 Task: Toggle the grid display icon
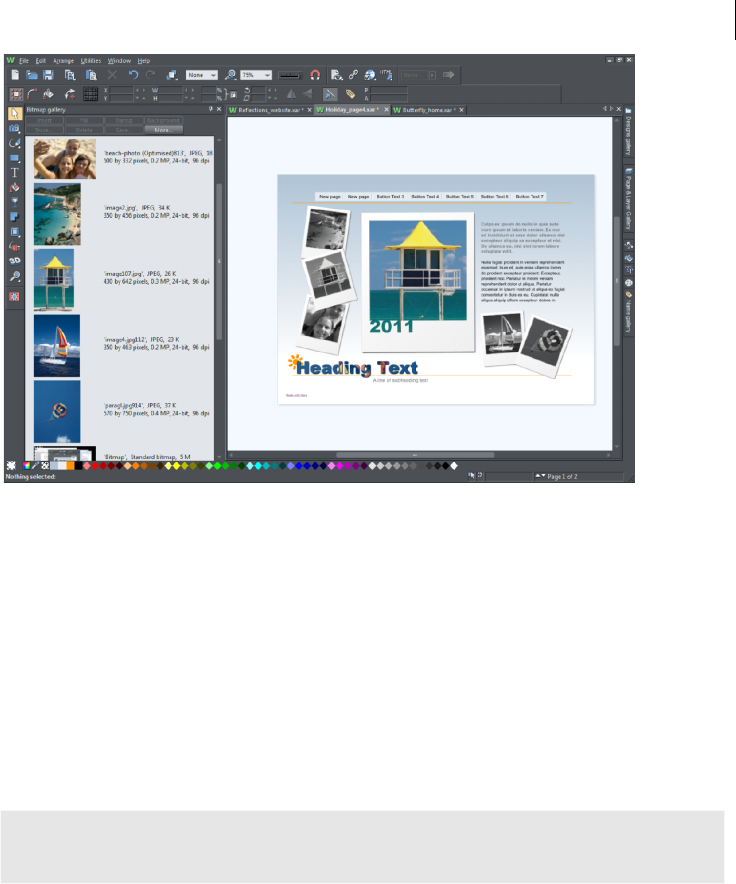pos(91,94)
